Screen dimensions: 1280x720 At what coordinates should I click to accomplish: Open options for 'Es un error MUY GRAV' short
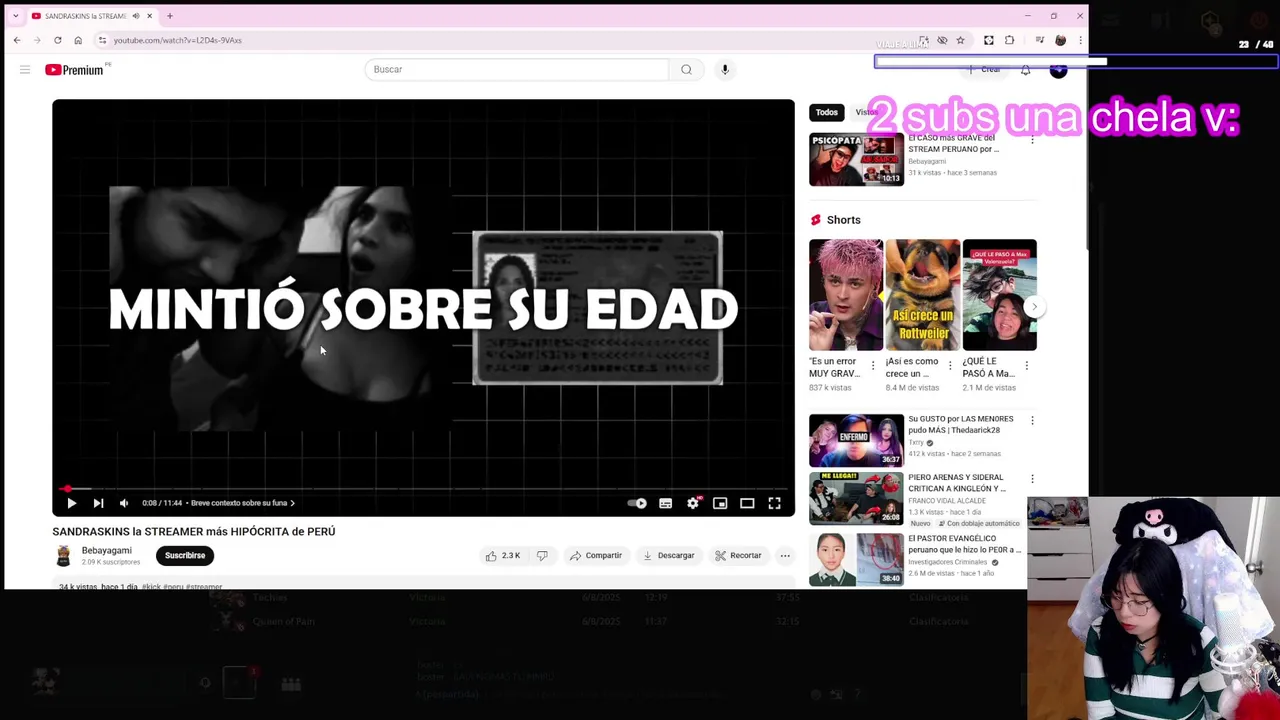click(873, 366)
